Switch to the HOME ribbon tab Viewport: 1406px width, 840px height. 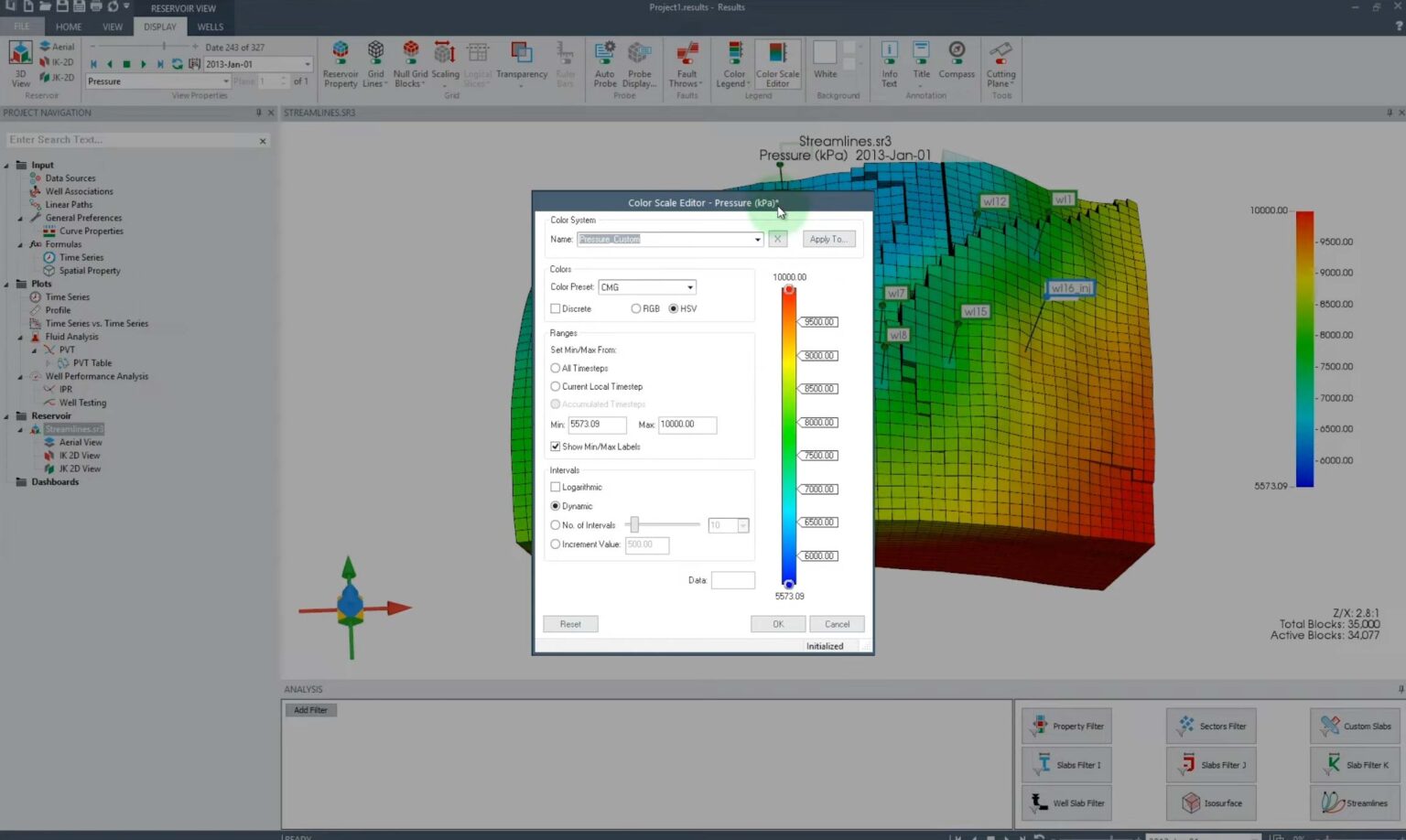[x=69, y=27]
